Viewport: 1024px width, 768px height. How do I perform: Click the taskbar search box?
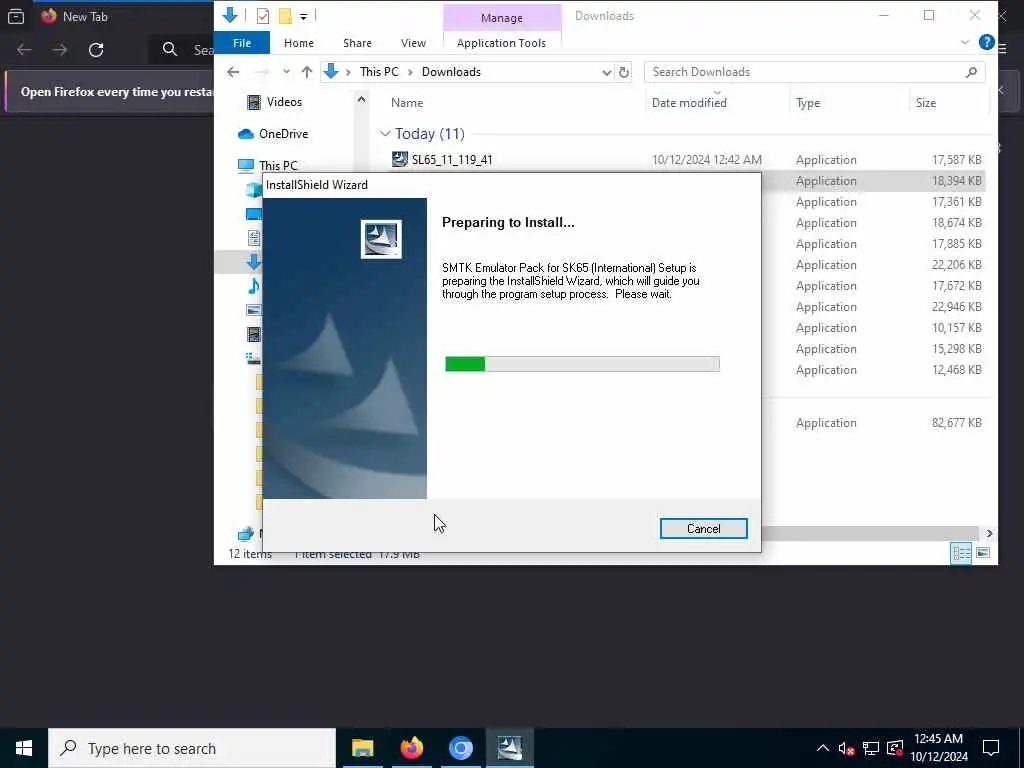(192, 748)
